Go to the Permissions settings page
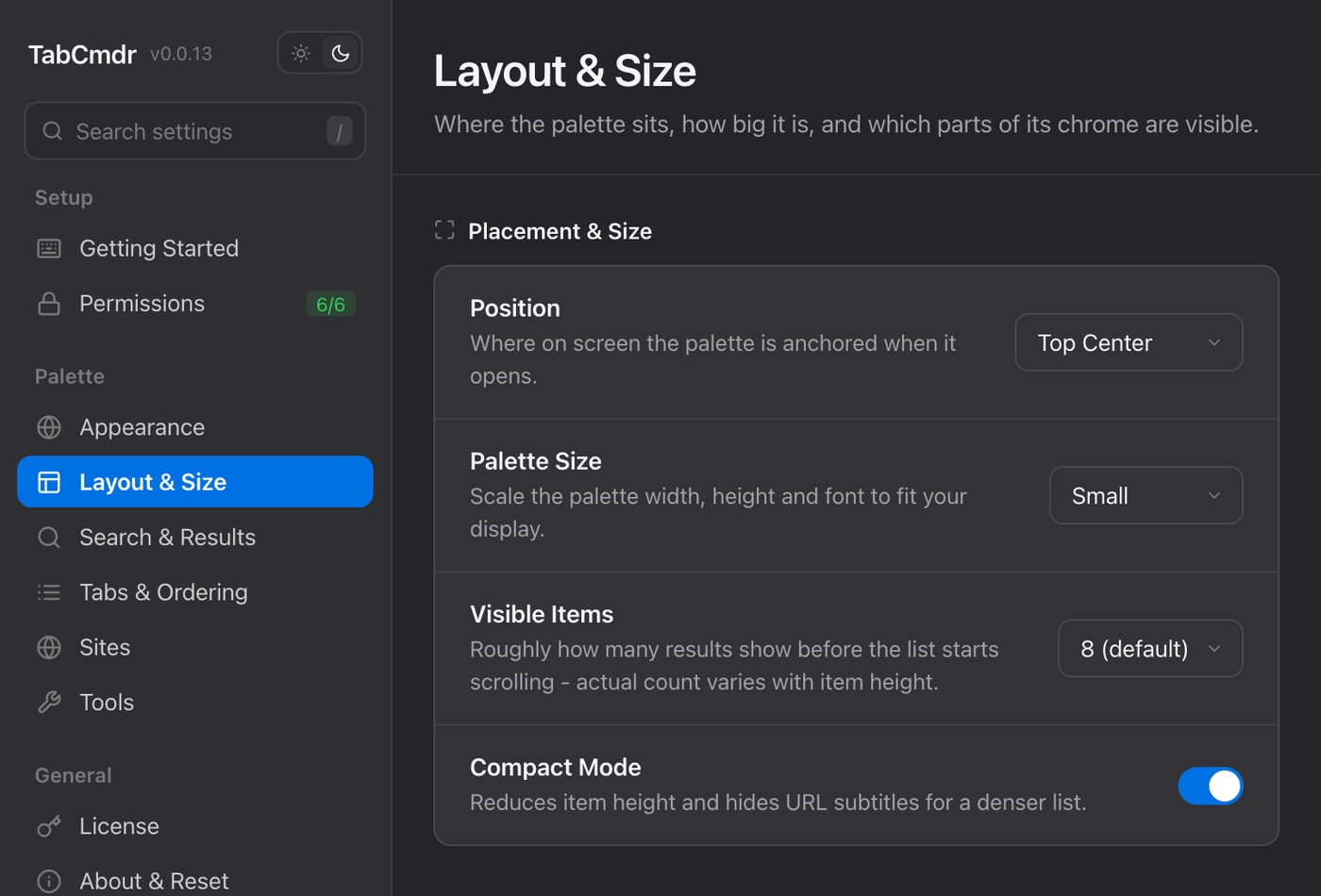The height and width of the screenshot is (896, 1321). [195, 304]
